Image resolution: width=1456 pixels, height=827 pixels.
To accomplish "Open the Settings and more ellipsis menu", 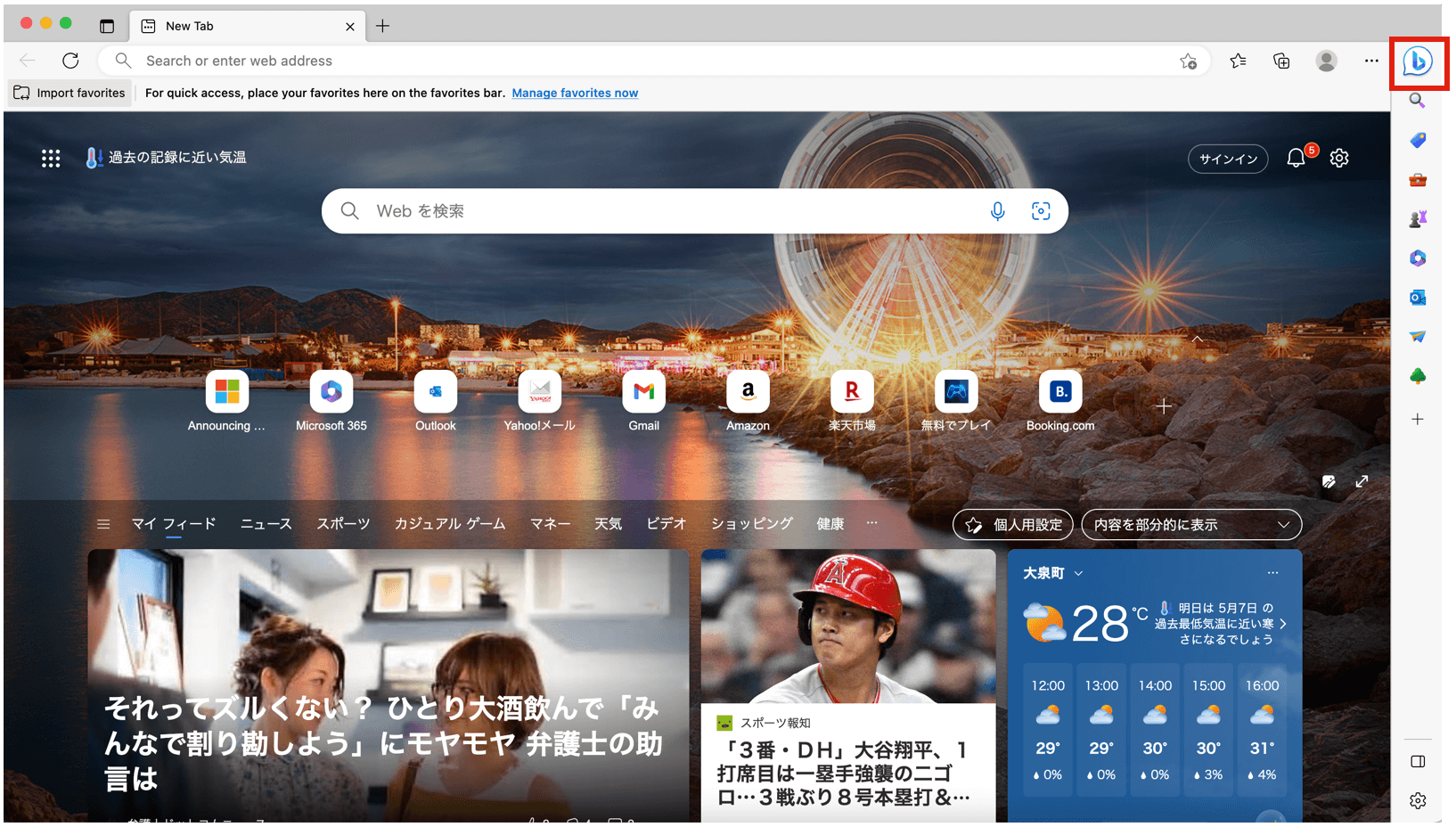I will point(1370,61).
